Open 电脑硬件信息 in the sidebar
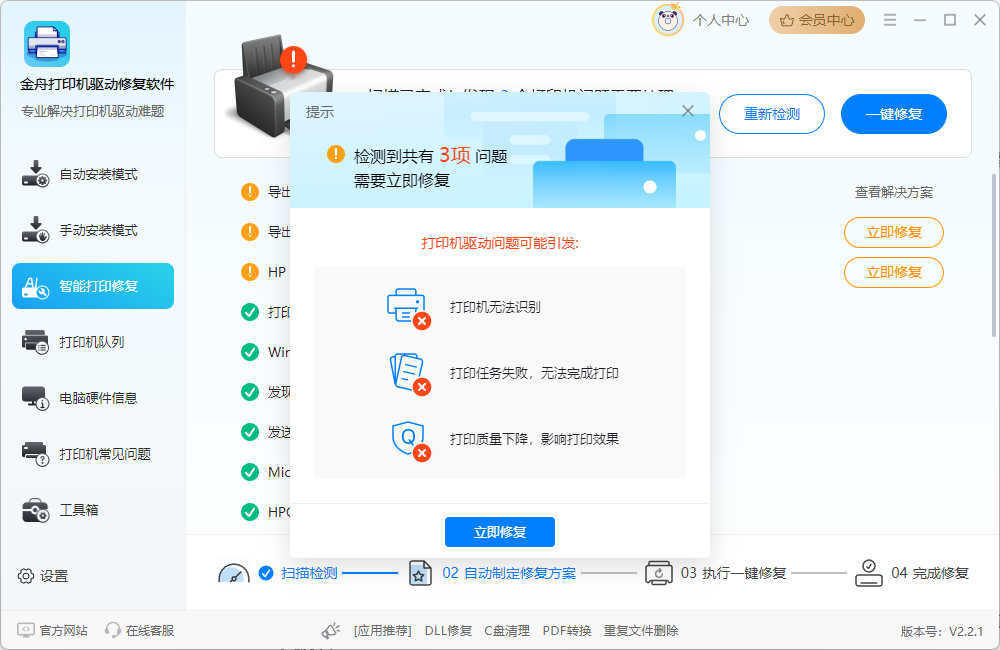 pyautogui.click(x=93, y=398)
